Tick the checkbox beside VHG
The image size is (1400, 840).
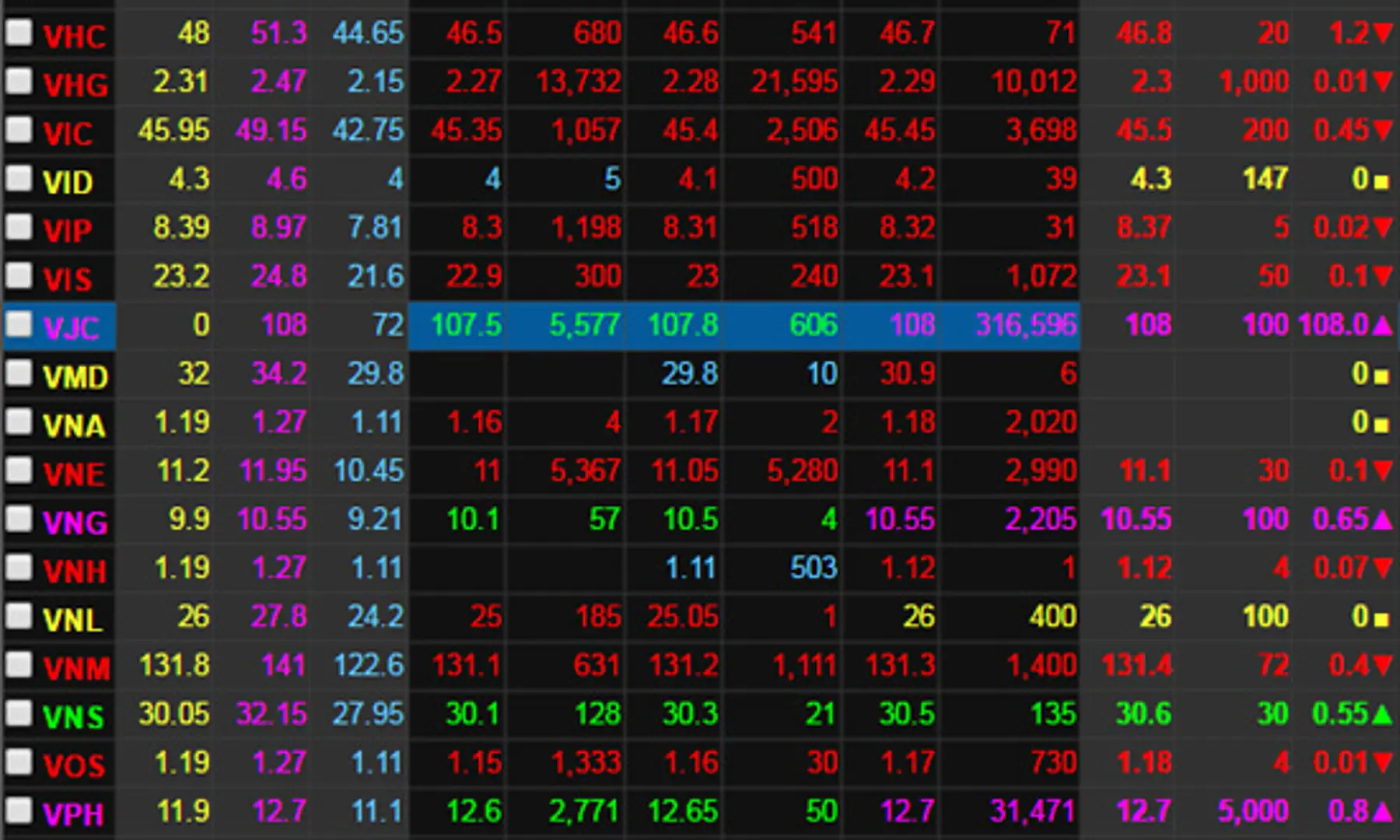tap(19, 81)
